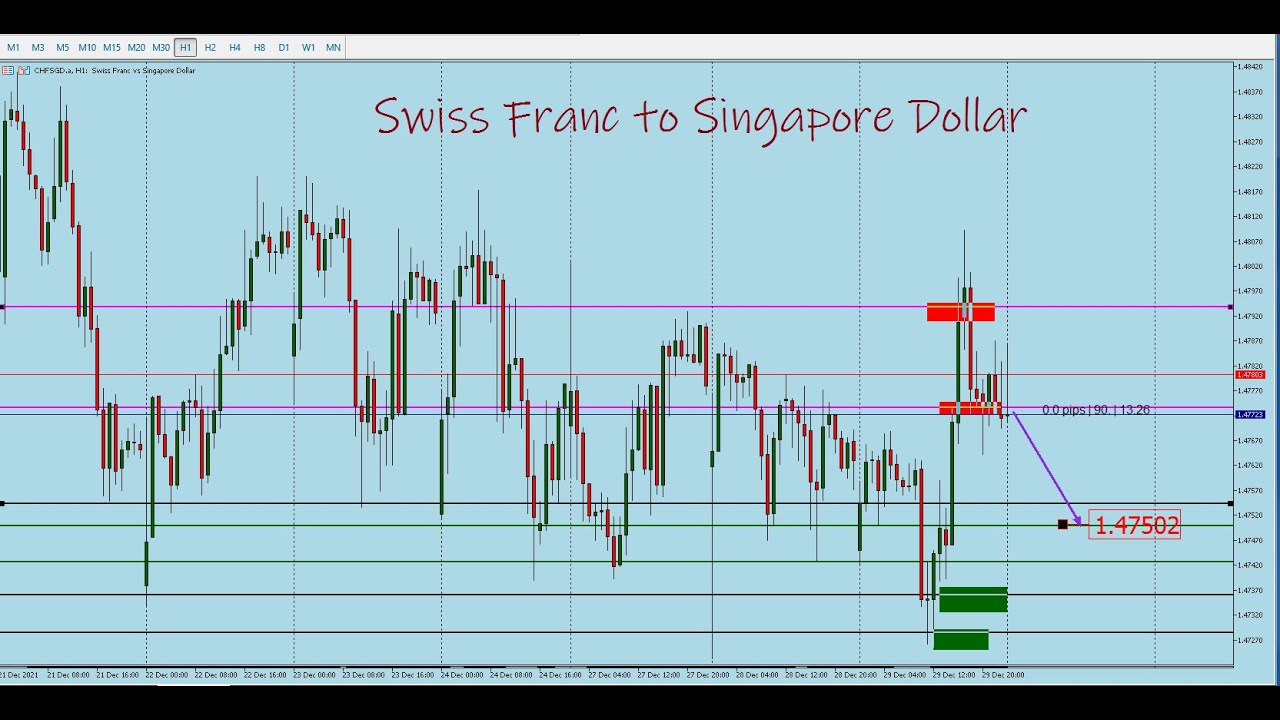The width and height of the screenshot is (1280, 720).
Task: Switch to the D1 daily timeframe
Action: pyautogui.click(x=284, y=47)
